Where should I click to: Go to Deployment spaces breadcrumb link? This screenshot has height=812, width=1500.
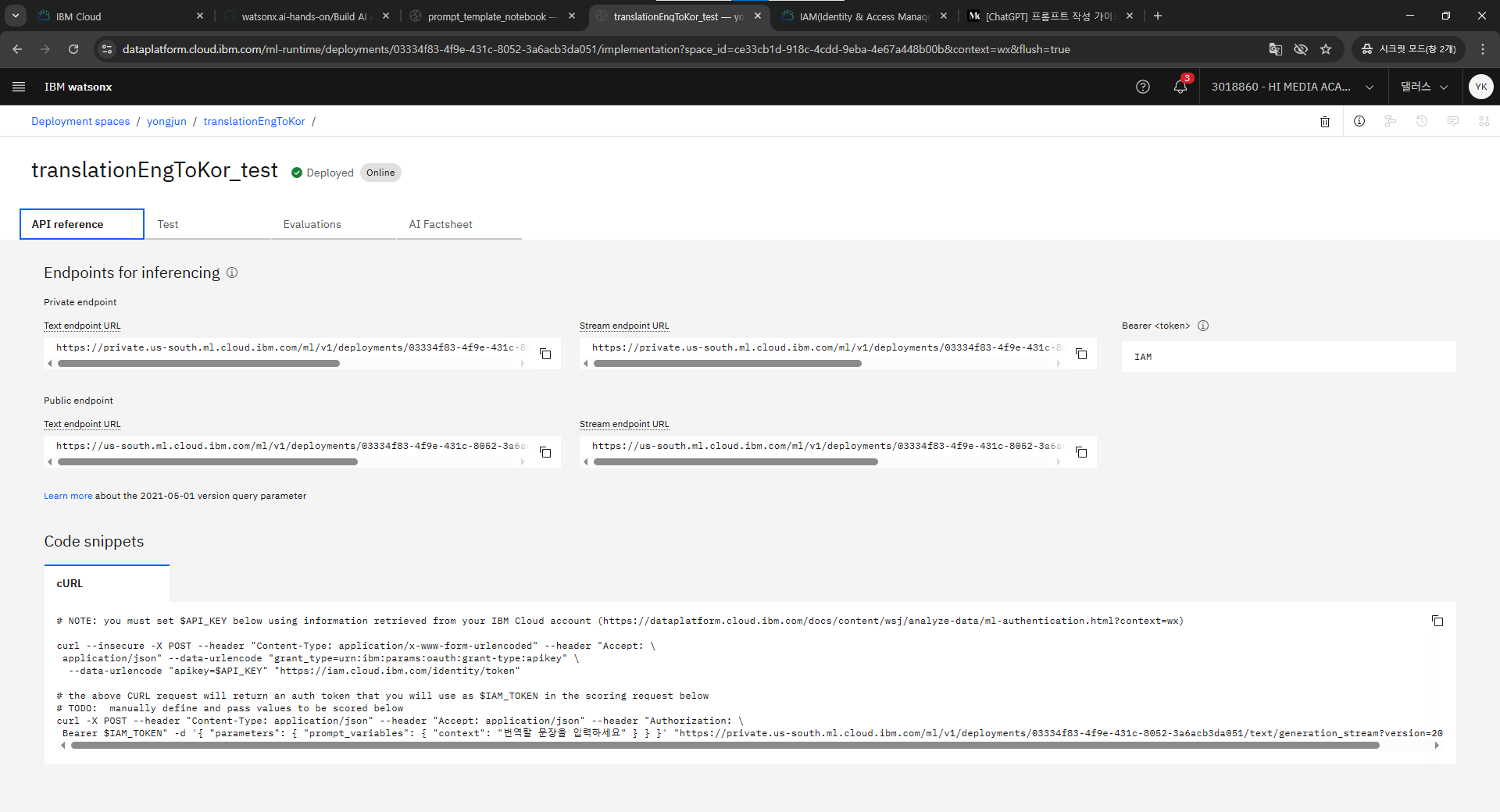80,121
